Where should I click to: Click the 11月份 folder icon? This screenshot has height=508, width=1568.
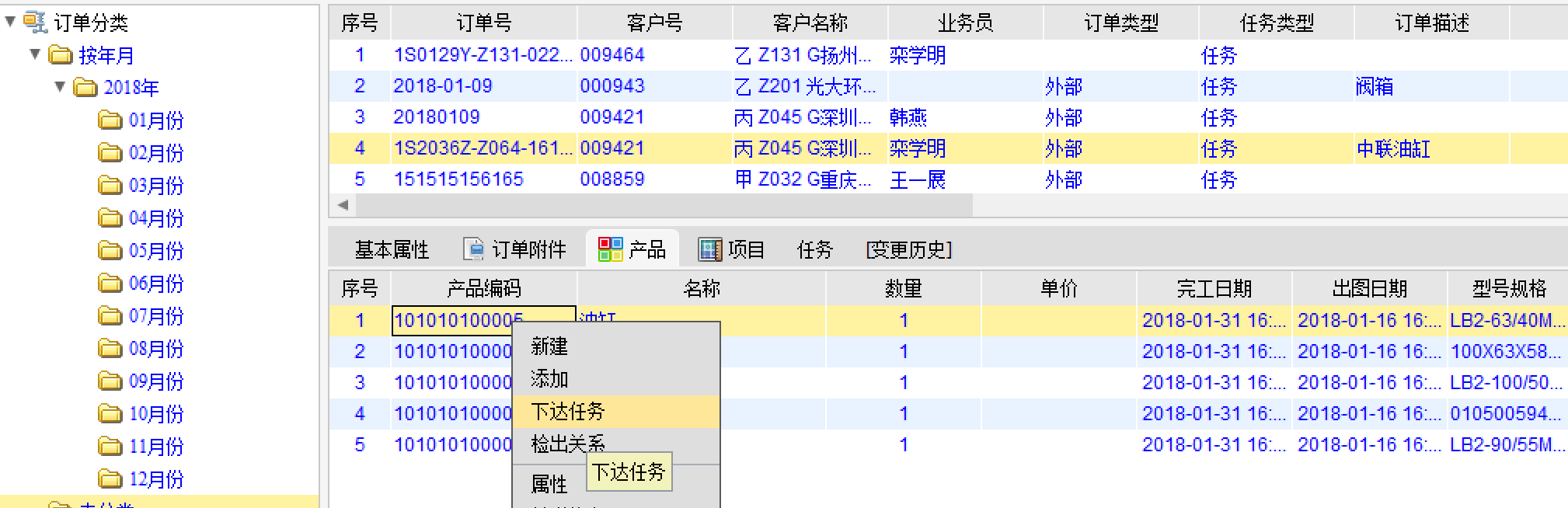coord(110,446)
